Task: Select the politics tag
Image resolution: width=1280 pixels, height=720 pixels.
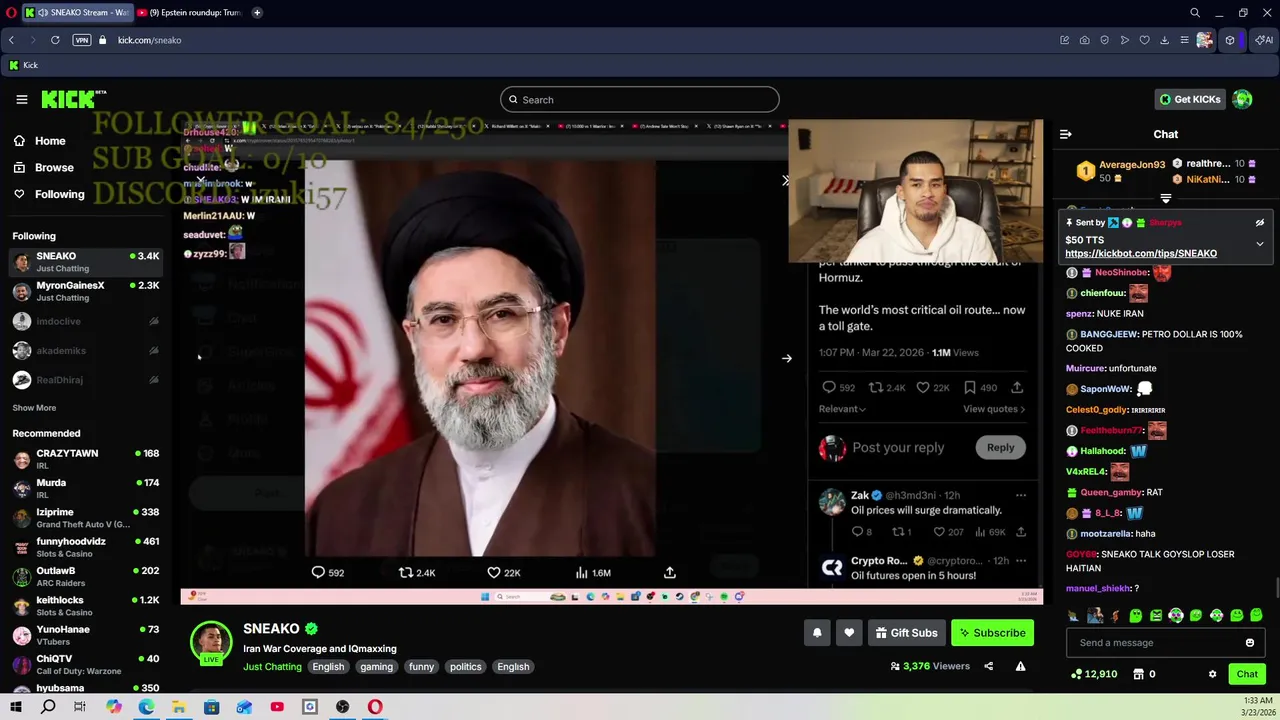Action: click(465, 667)
